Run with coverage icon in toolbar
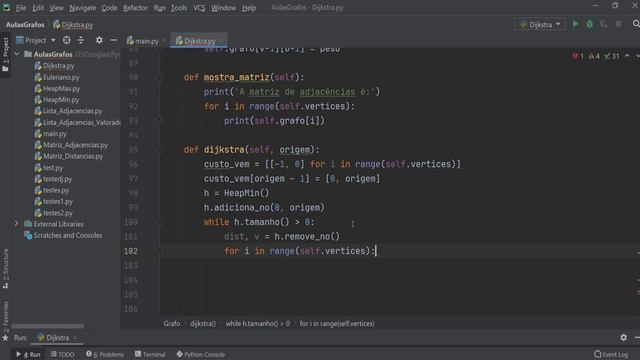Image resolution: width=640 pixels, height=360 pixels. 604,24
